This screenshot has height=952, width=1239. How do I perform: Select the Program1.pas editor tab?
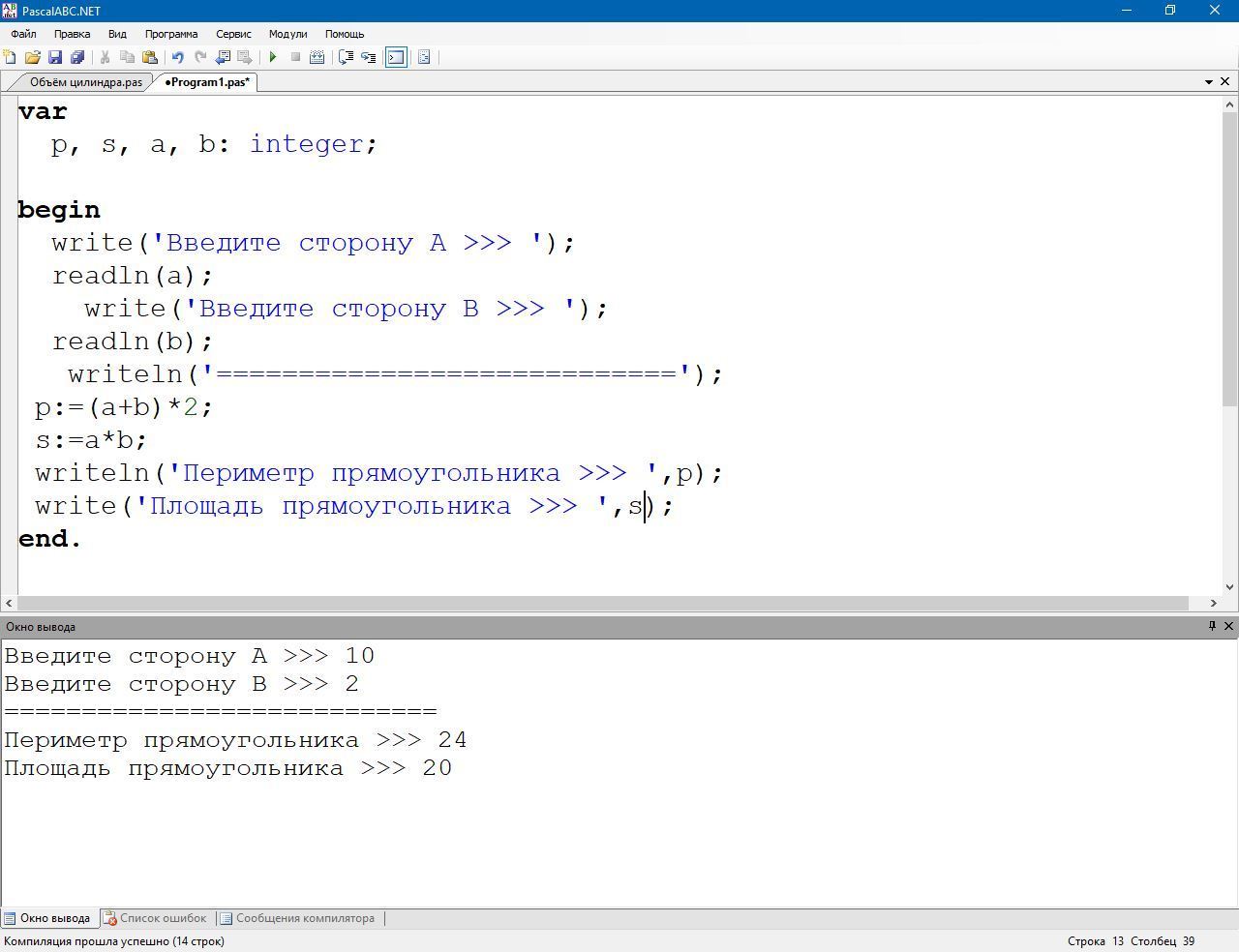pos(206,82)
